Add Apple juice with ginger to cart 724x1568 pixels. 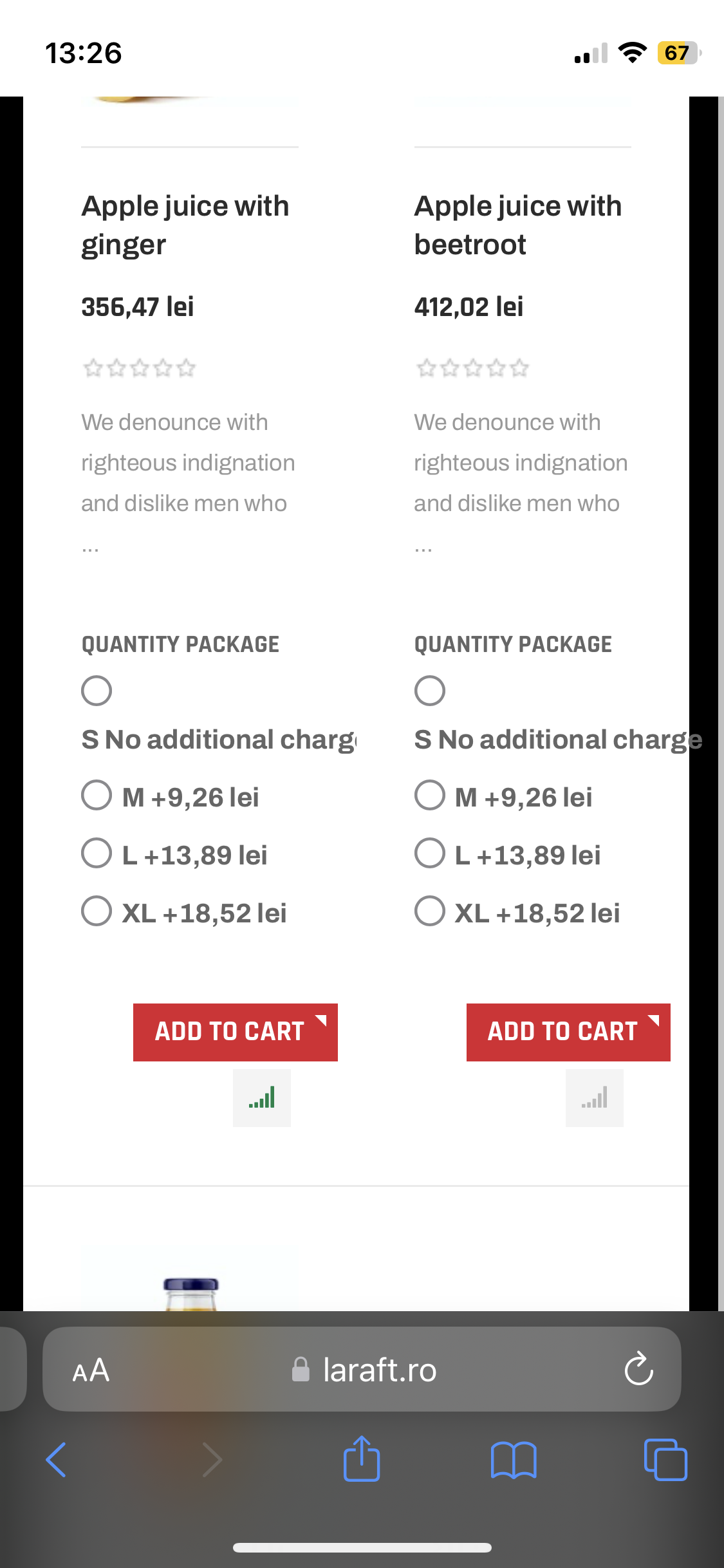pos(235,1032)
